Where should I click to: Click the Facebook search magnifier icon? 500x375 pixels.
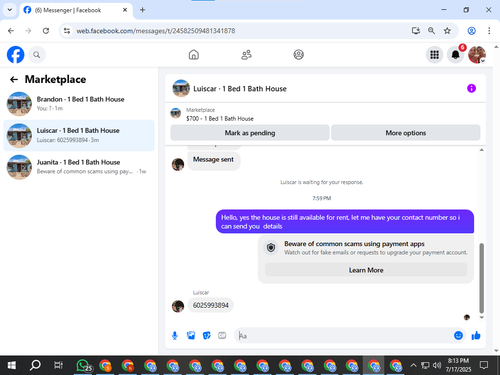pyautogui.click(x=37, y=55)
